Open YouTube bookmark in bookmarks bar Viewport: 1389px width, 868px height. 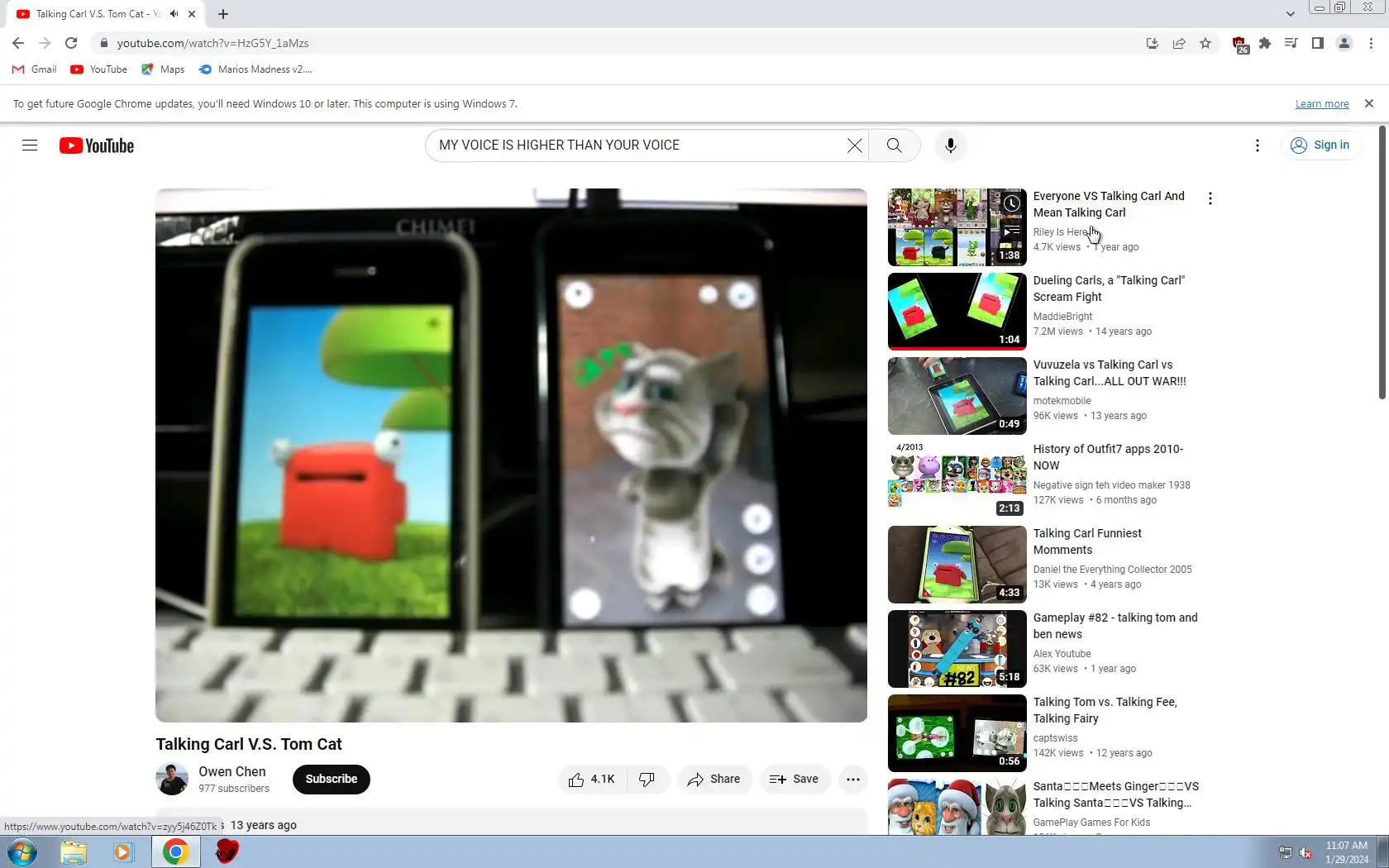pyautogui.click(x=99, y=69)
